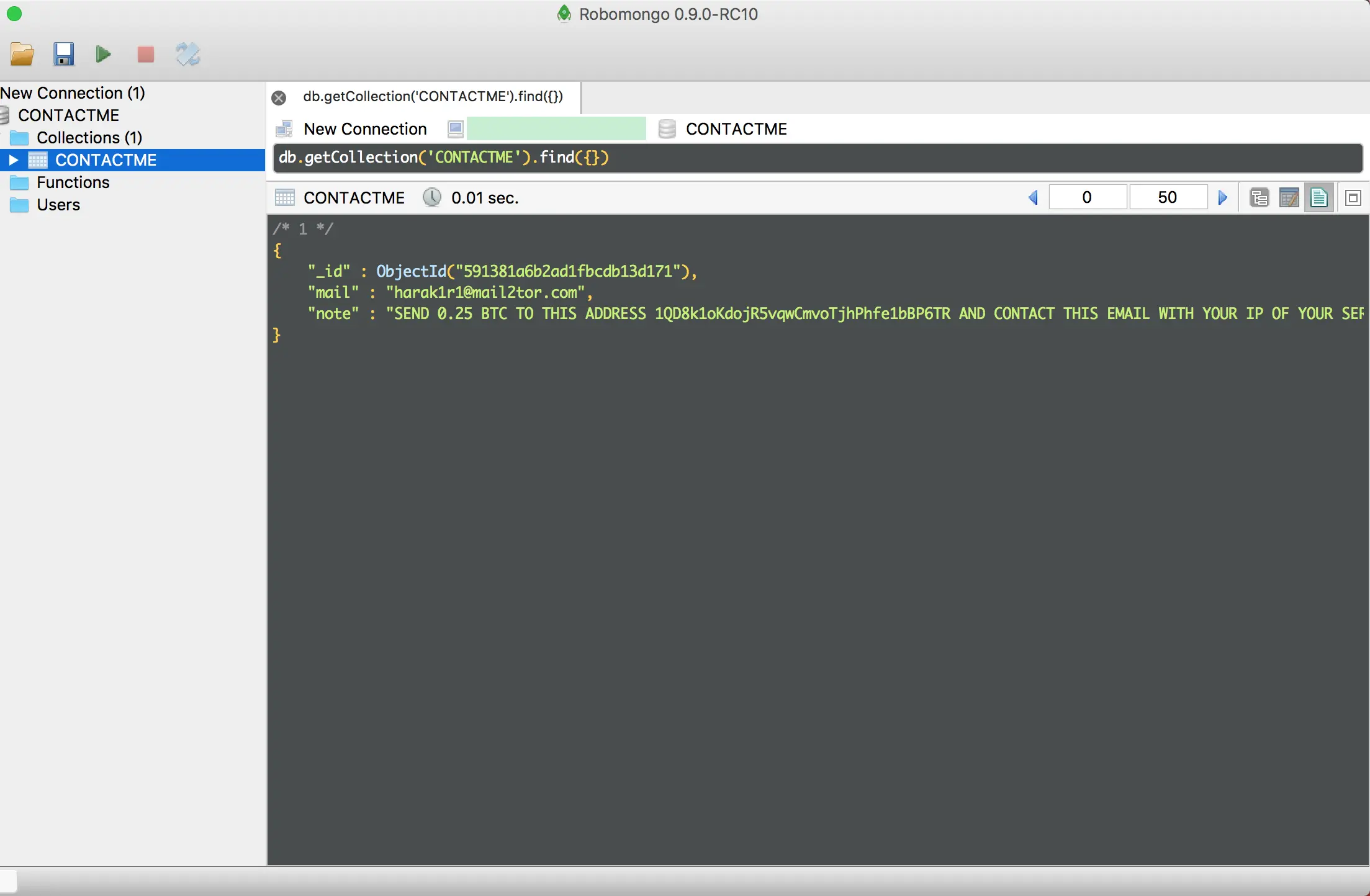Maximize the results output panel
Image resolution: width=1370 pixels, height=896 pixels.
1353,198
